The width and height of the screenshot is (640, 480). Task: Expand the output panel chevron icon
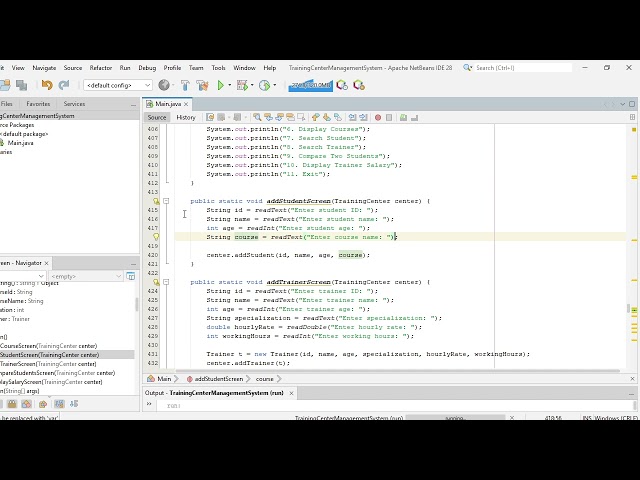149,404
